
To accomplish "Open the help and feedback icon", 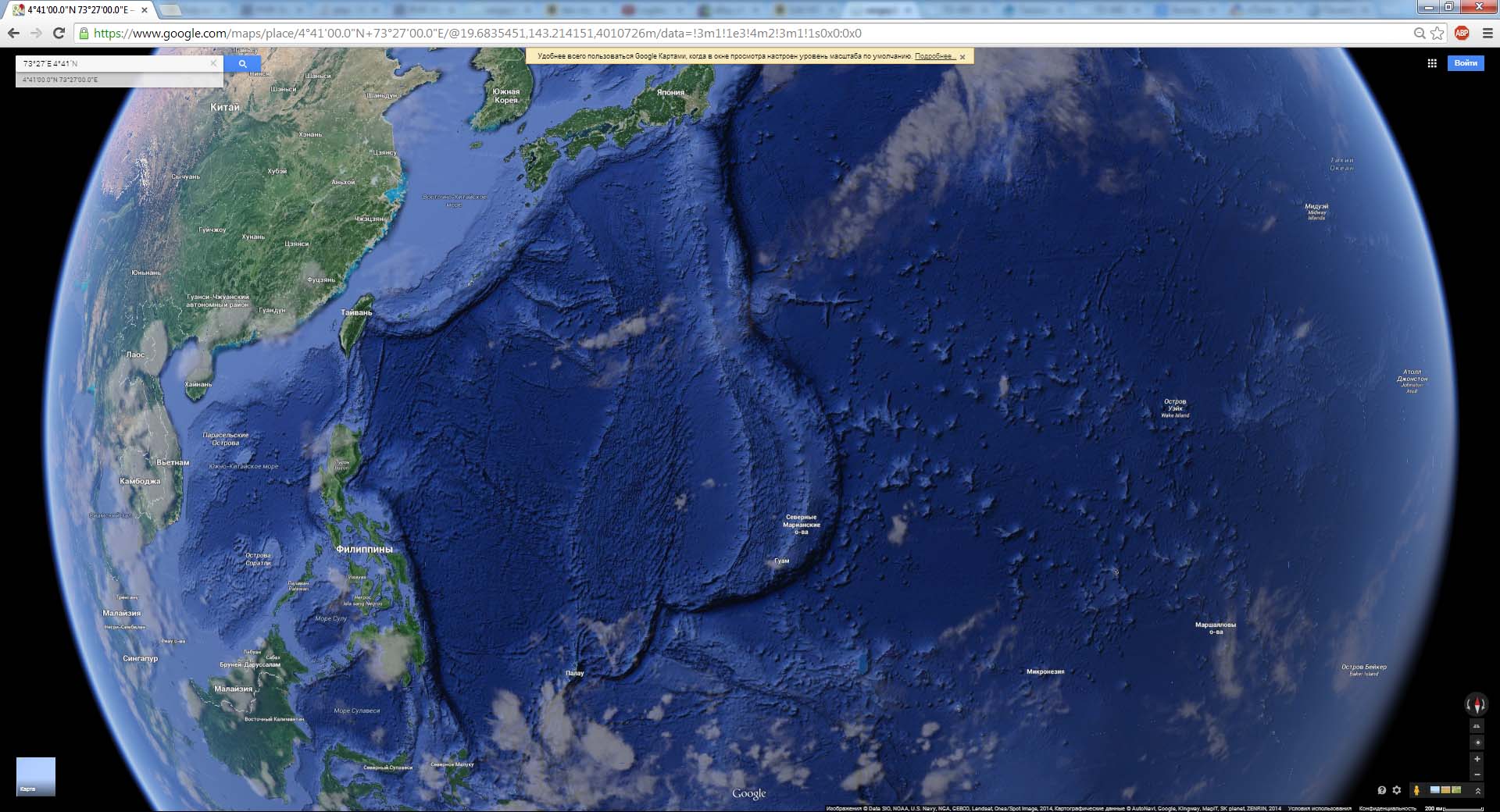I will click(x=1381, y=790).
